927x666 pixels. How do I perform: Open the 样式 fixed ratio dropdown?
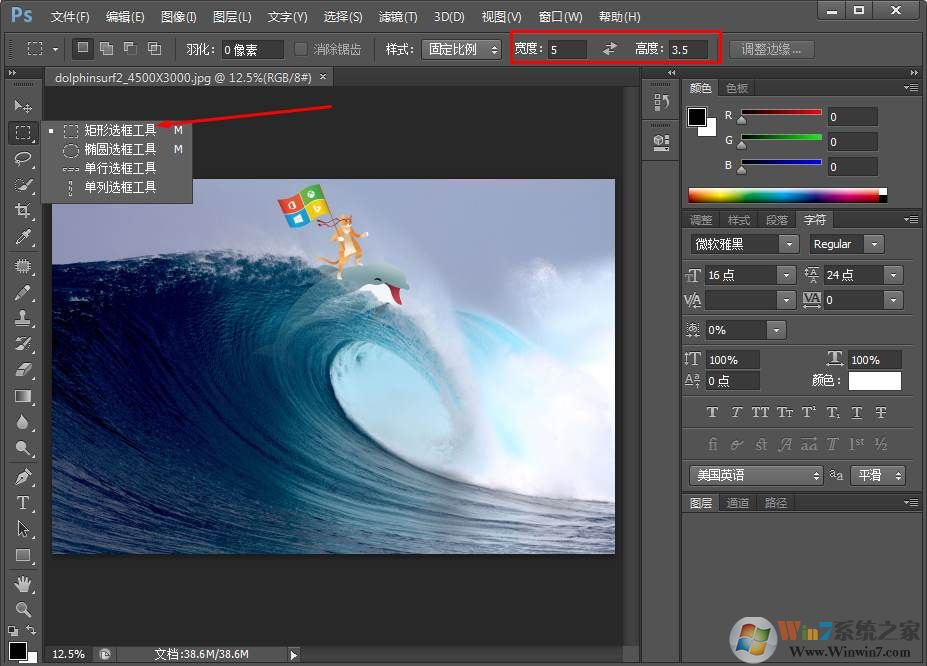461,49
